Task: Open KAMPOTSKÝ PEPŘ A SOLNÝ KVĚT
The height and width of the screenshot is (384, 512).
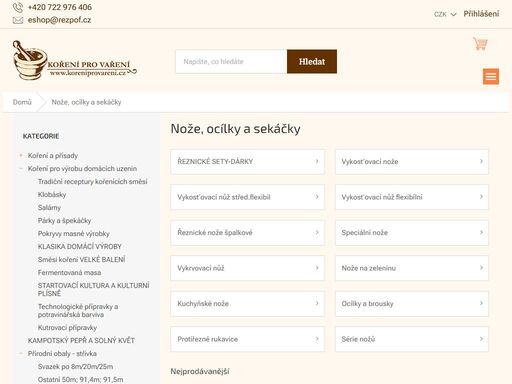Action: coord(81,341)
